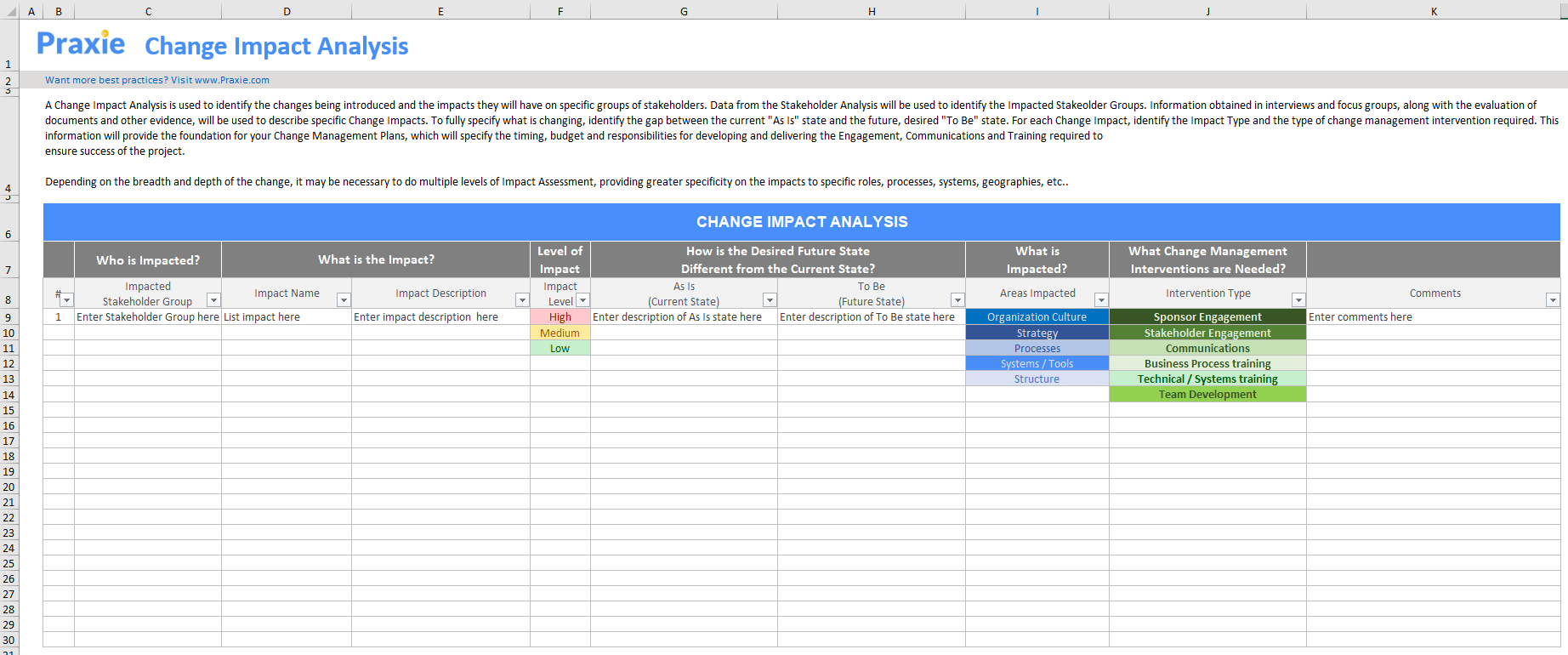Click the 'Level of Impact' header
1568x655 pixels.
coord(560,259)
